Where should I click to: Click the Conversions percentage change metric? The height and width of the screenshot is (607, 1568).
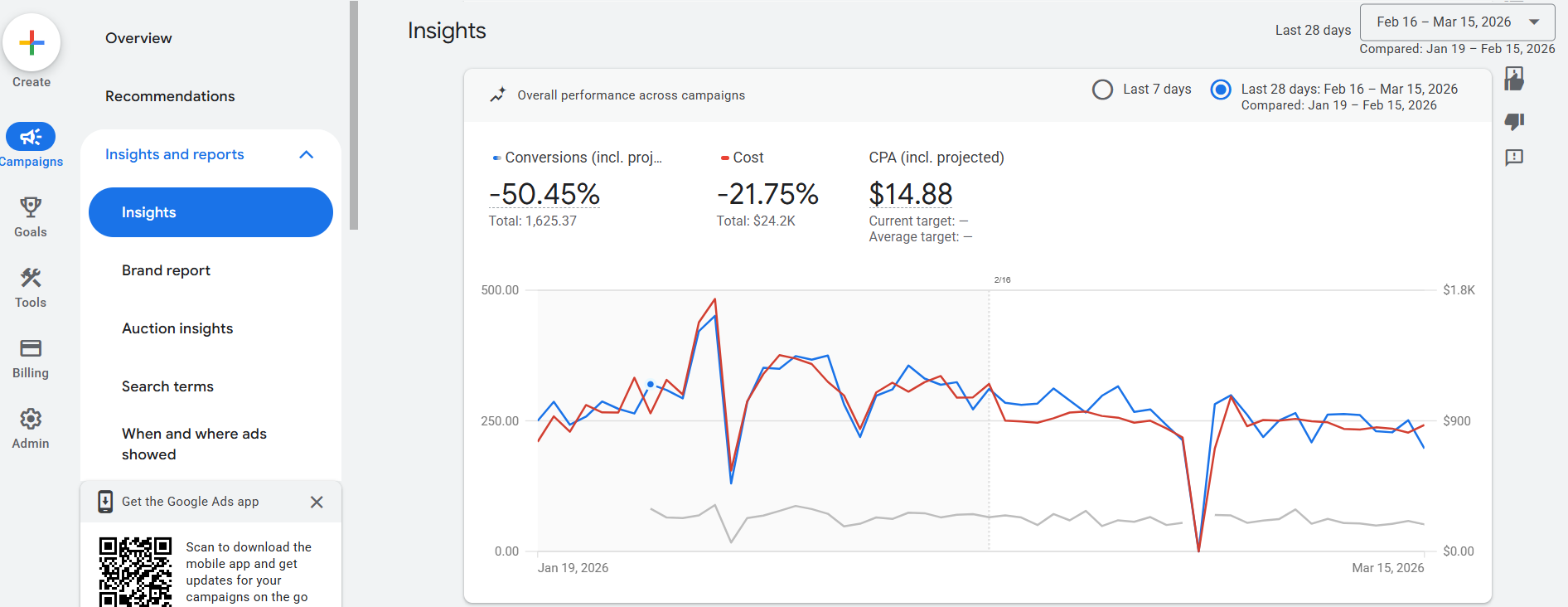544,194
